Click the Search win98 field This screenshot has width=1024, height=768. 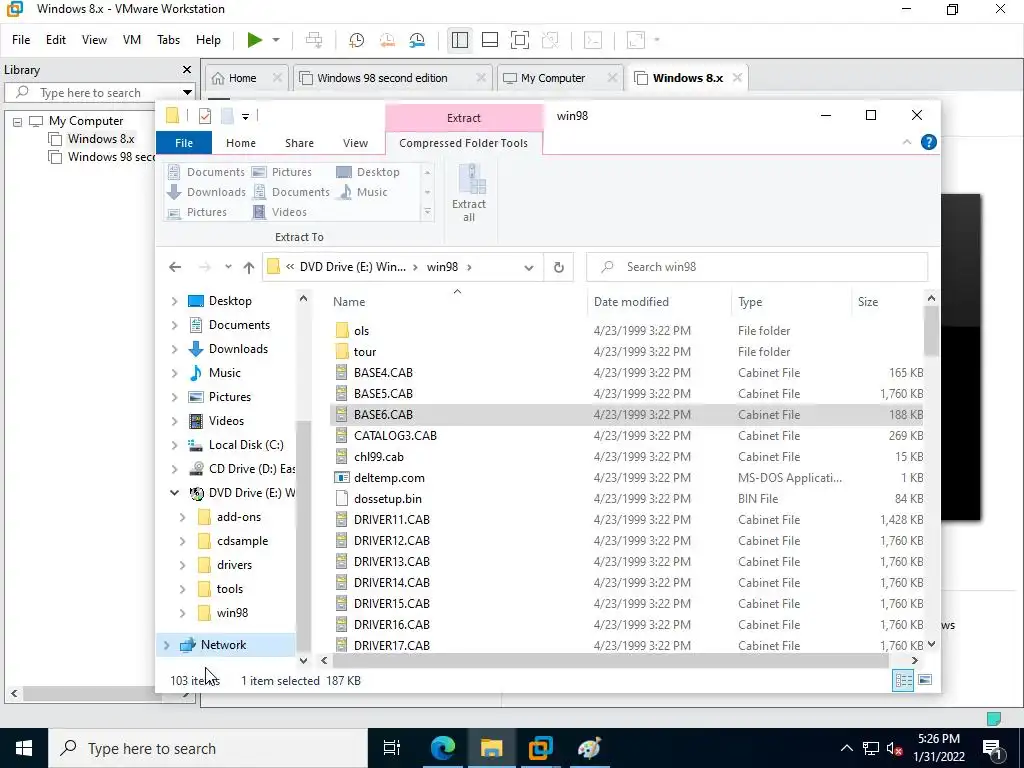(758, 267)
